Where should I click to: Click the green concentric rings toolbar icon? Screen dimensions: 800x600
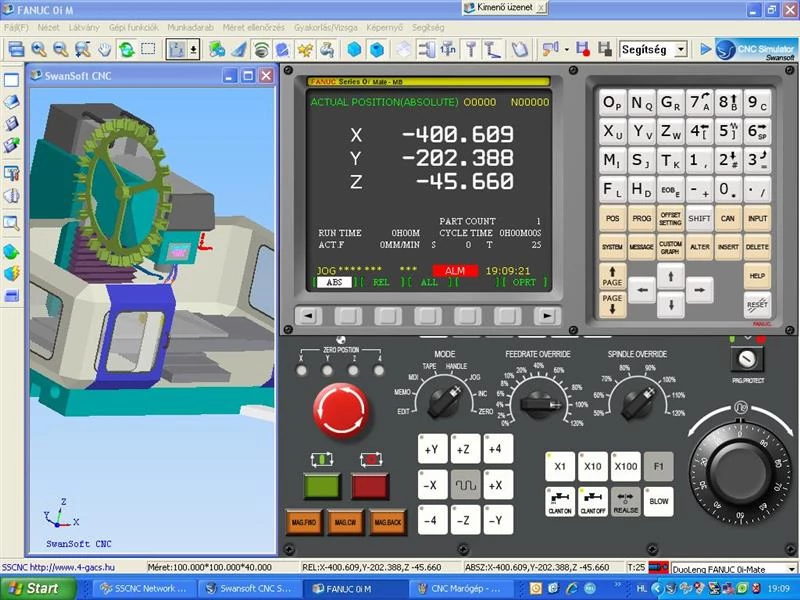point(261,49)
